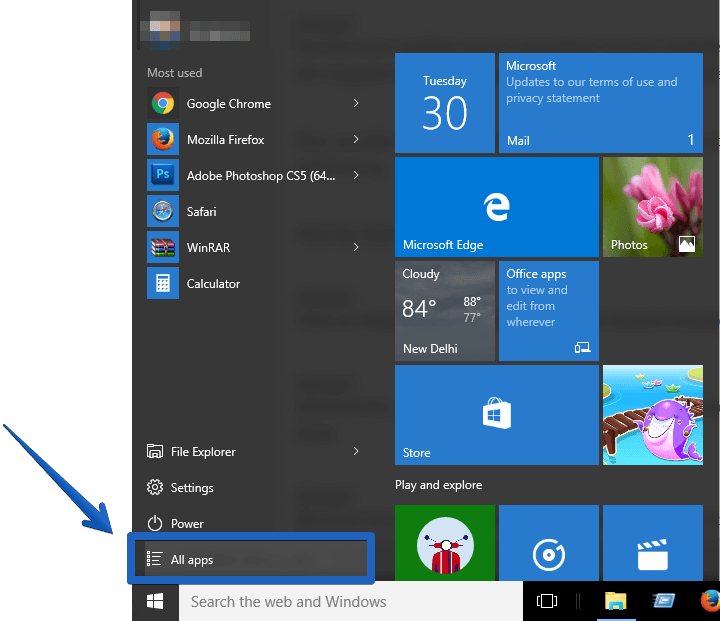
Task: Open the blue window app on the taskbar
Action: [x=664, y=600]
